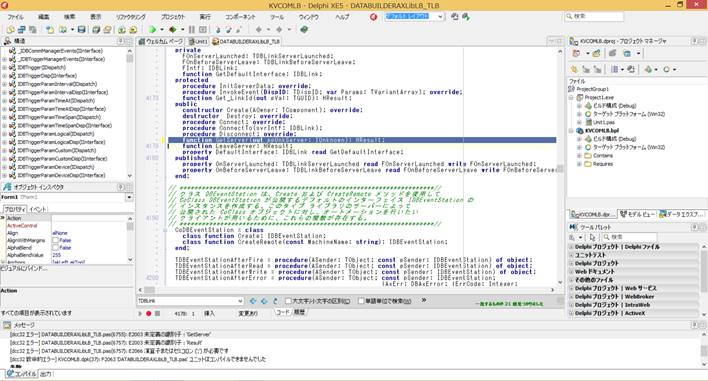
Task: Switch to the Data Explorer tab
Action: 681,214
